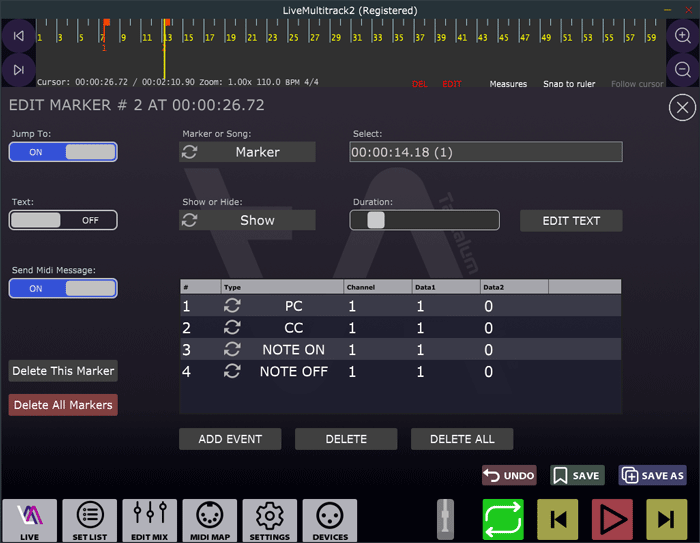Save the project as a new file
The width and height of the screenshot is (700, 543).
[653, 476]
